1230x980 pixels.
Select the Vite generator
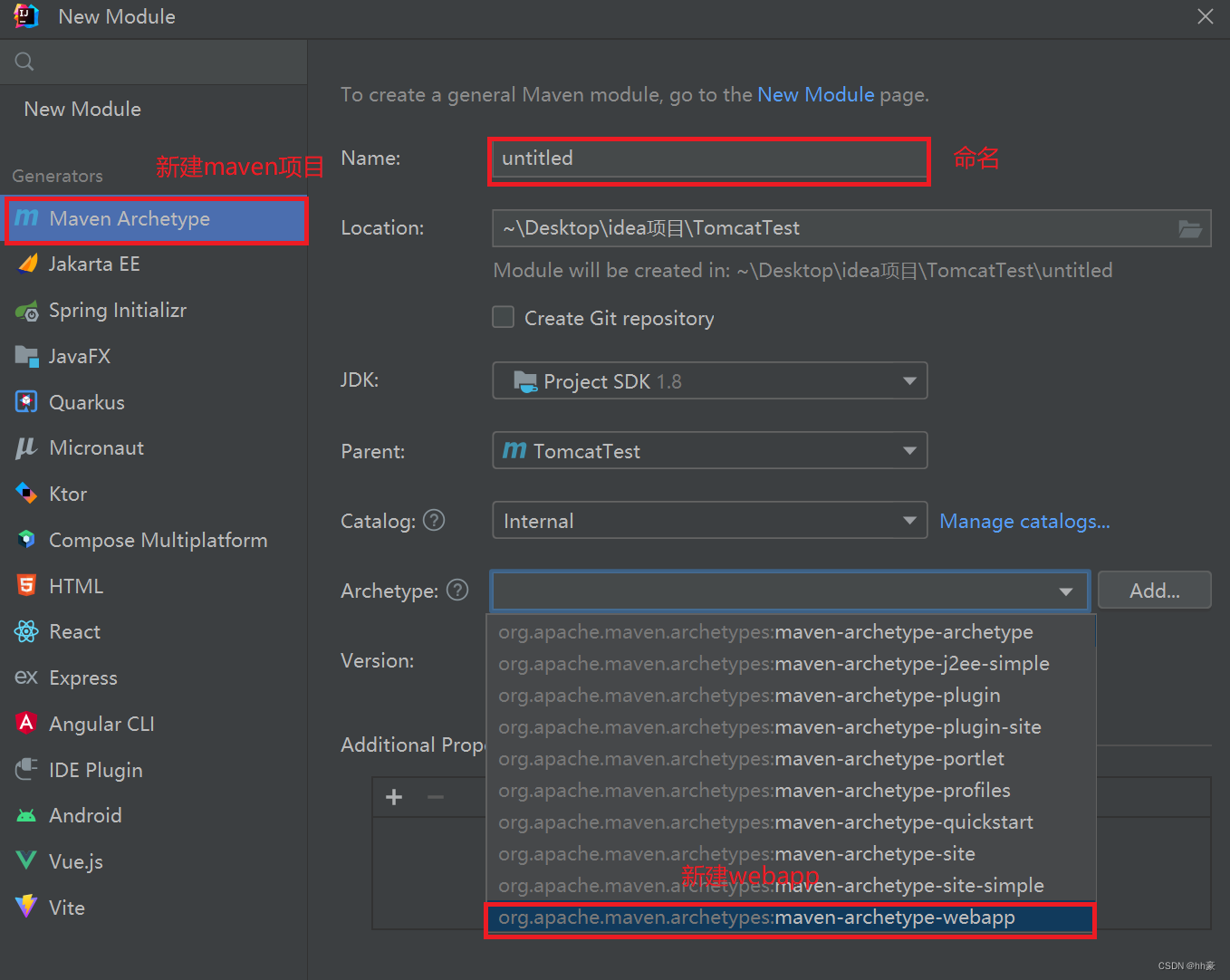[x=154, y=907]
